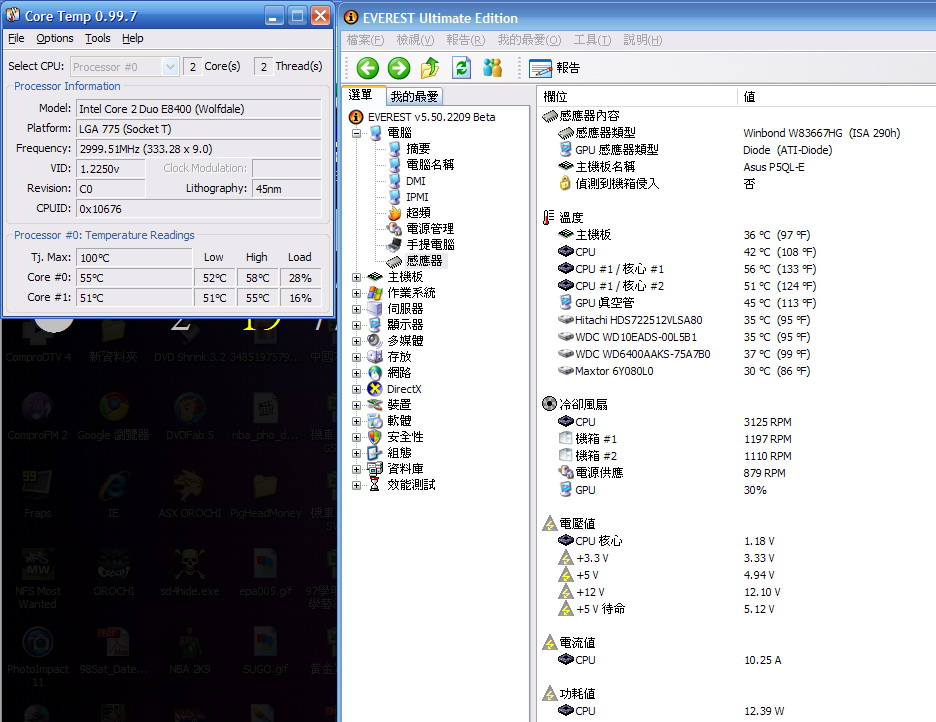The image size is (936, 722).
Task: Select 感應器 sensor tree item
Action: coord(424,261)
